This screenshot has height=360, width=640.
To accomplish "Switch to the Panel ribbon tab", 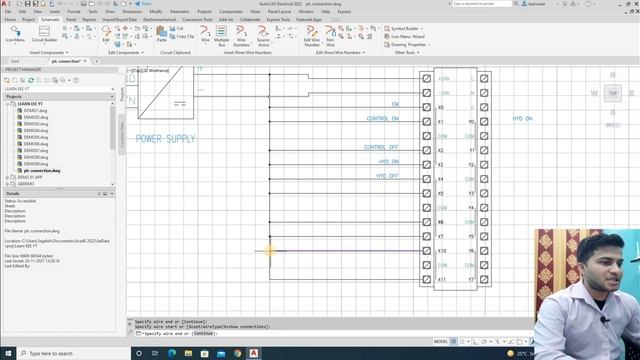I will 71,20.
